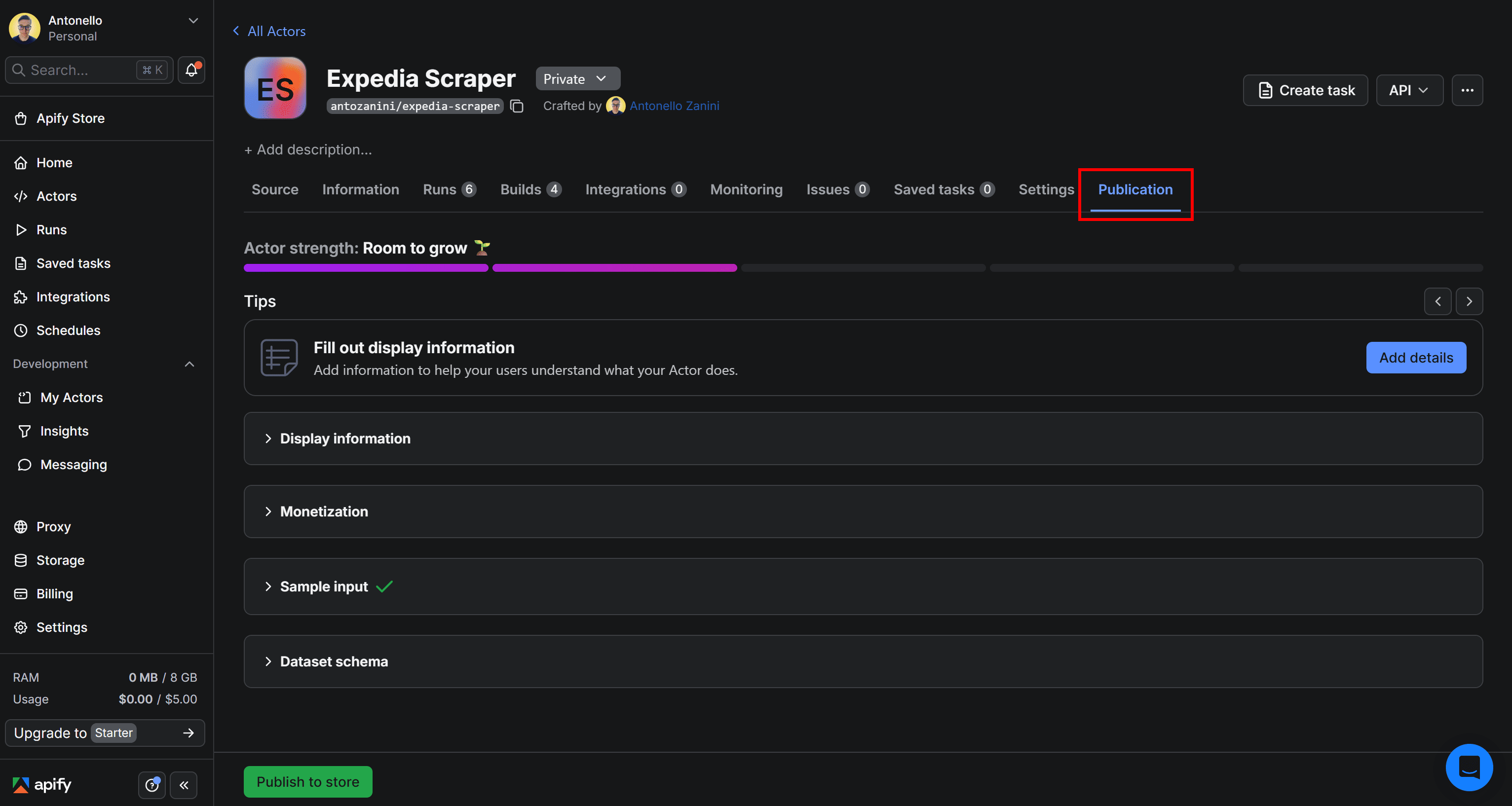Open Schedules from the sidebar
The image size is (1512, 806).
click(68, 330)
